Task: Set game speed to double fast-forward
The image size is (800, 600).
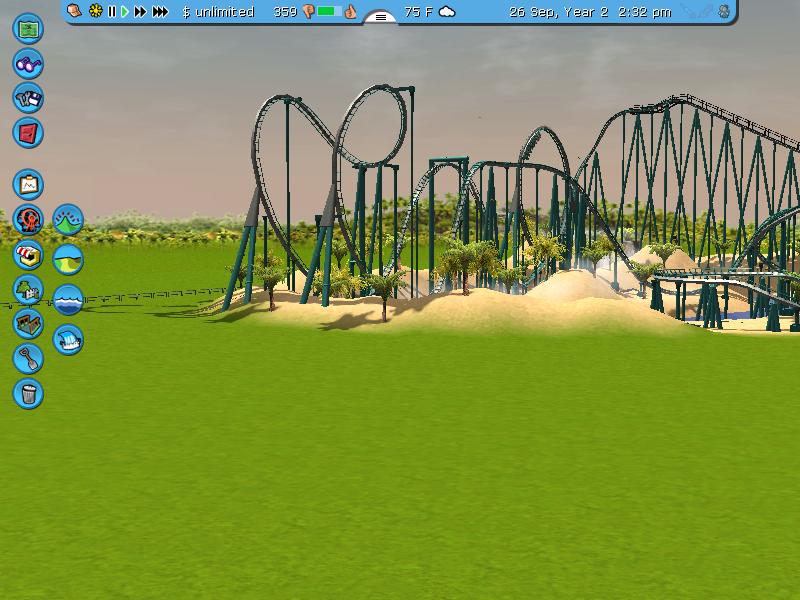Action: click(140, 12)
